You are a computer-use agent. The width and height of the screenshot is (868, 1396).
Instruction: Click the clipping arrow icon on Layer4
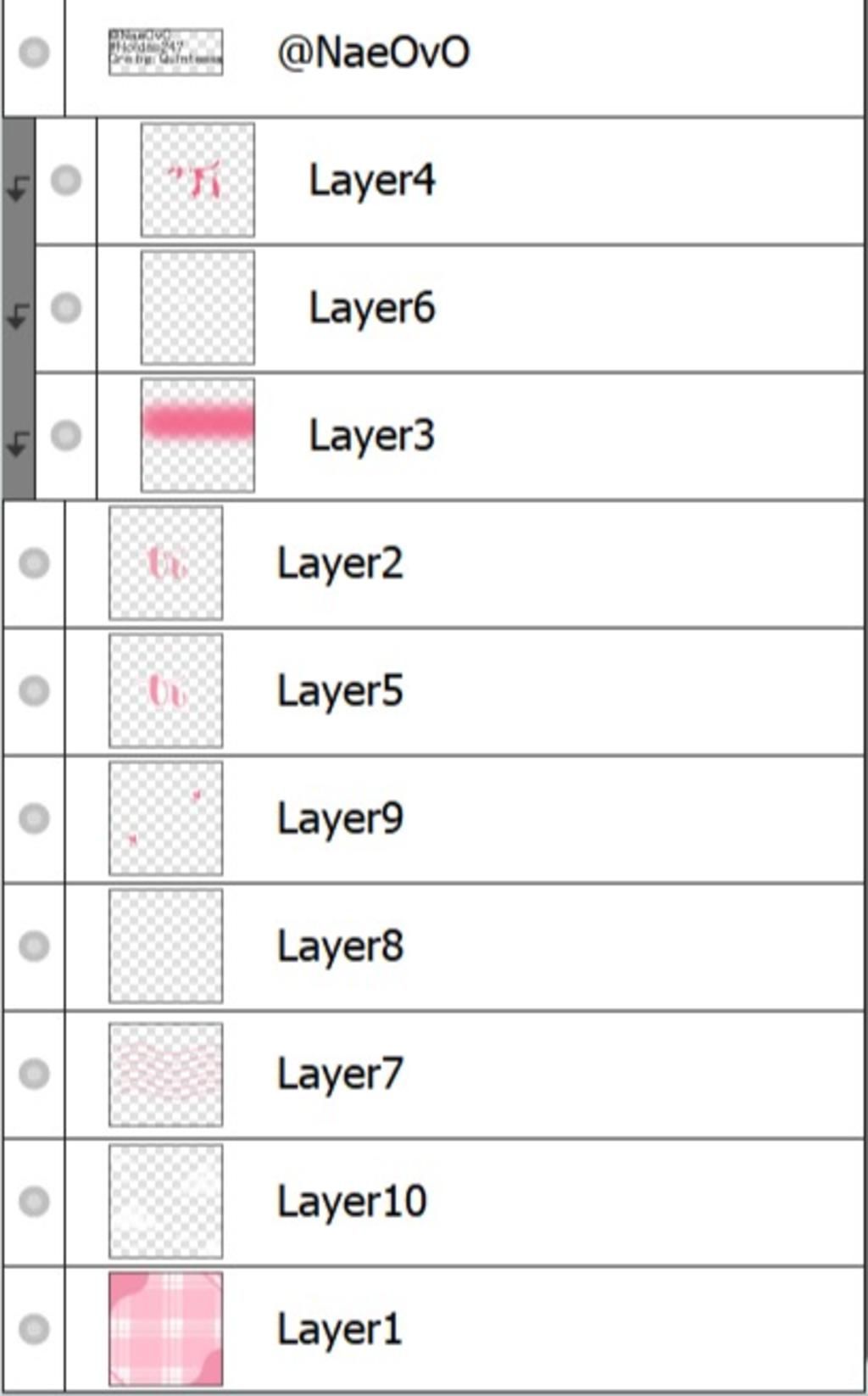click(x=18, y=187)
